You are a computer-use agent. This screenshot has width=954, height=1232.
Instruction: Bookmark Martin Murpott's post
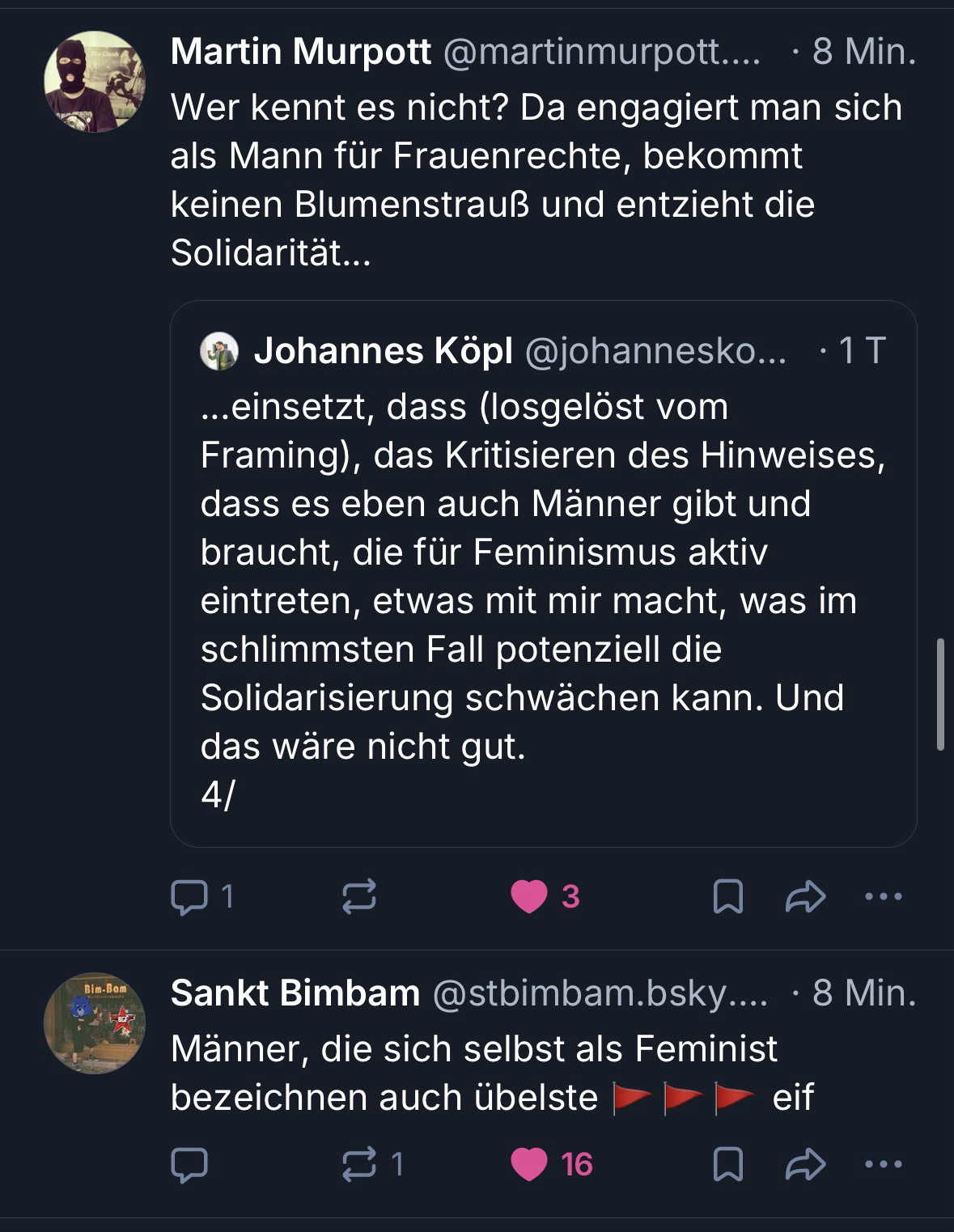tap(727, 897)
